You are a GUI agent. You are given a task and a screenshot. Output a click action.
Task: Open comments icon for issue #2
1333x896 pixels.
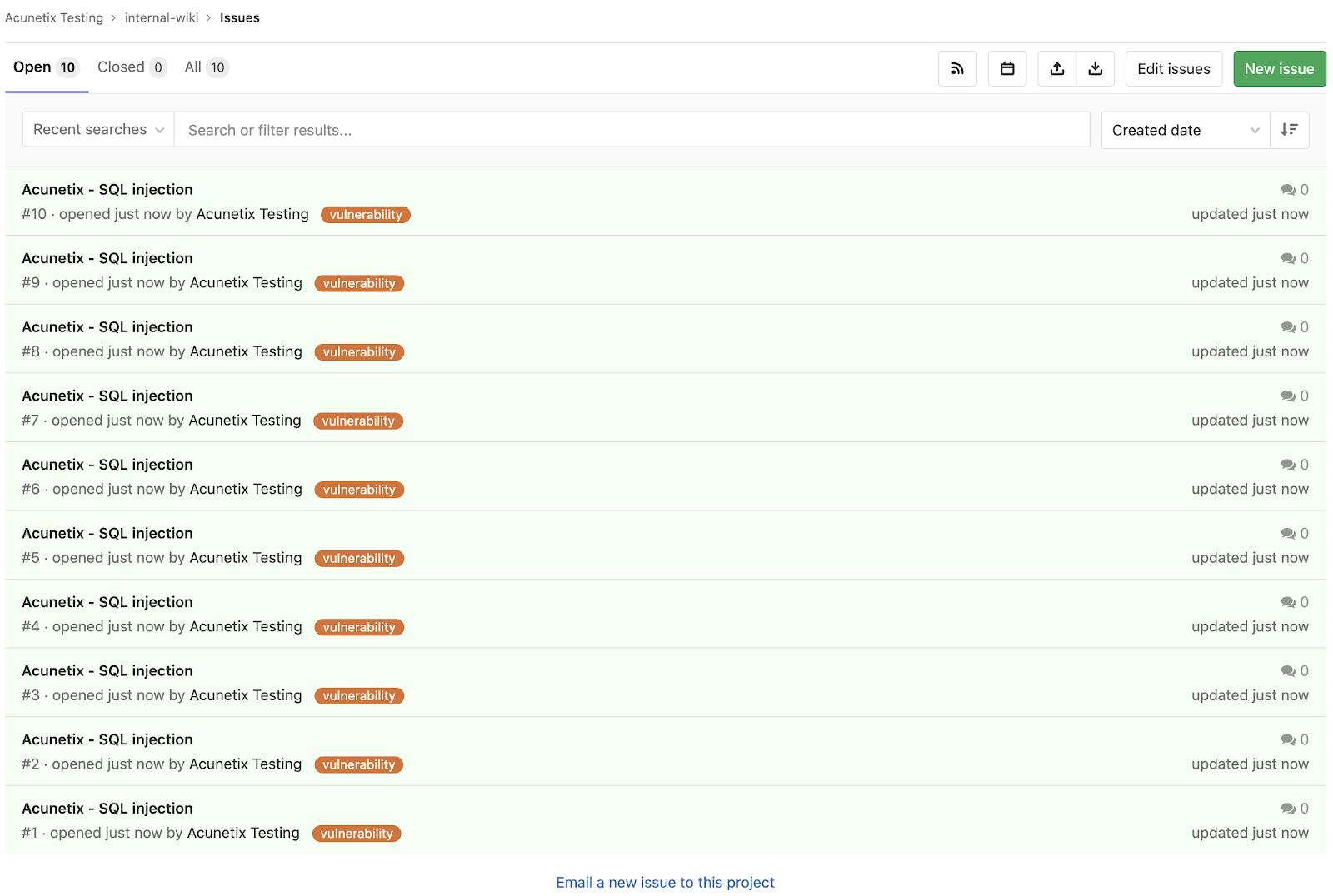click(1288, 739)
